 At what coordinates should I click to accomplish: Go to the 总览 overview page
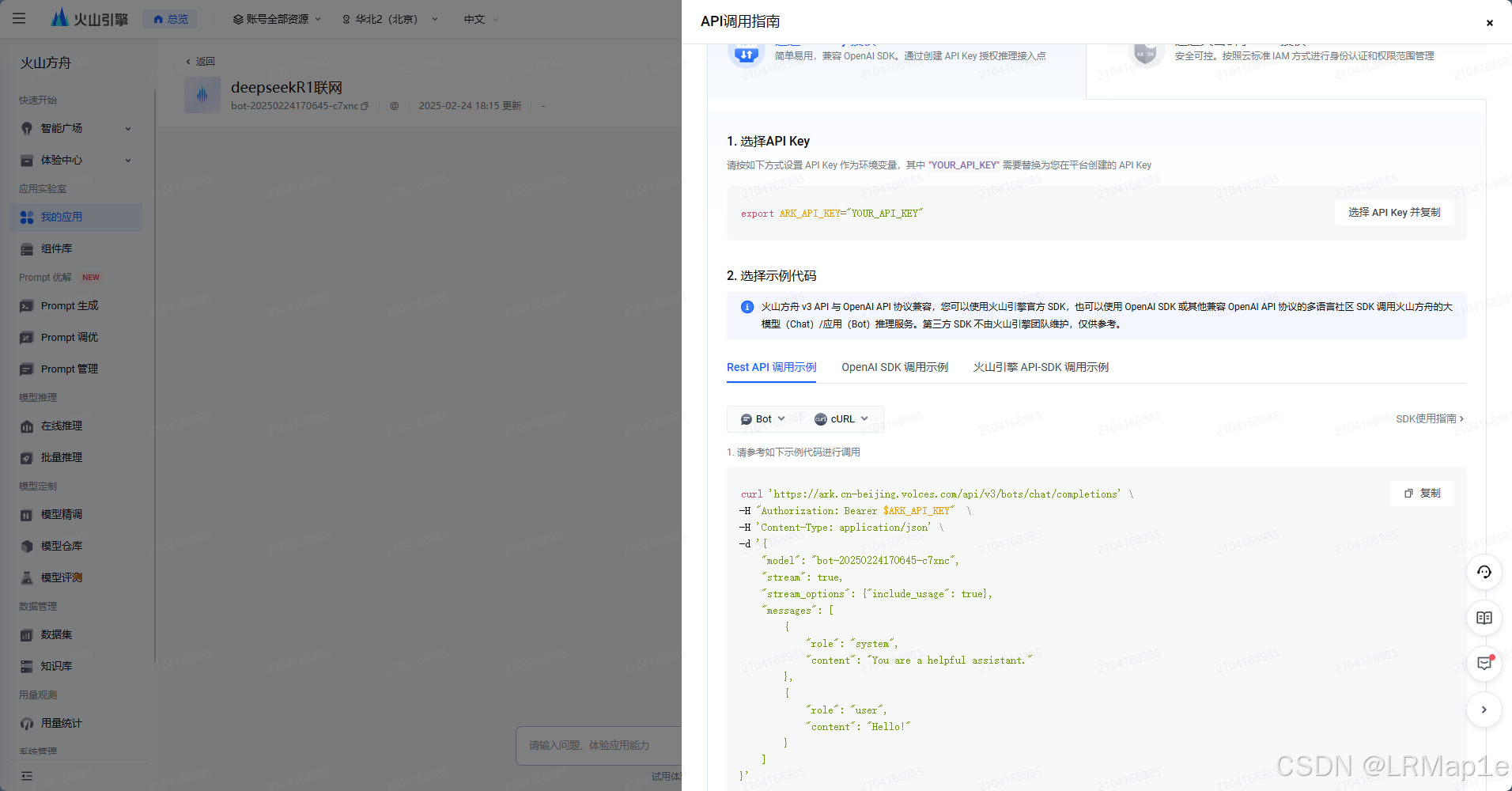(x=171, y=19)
